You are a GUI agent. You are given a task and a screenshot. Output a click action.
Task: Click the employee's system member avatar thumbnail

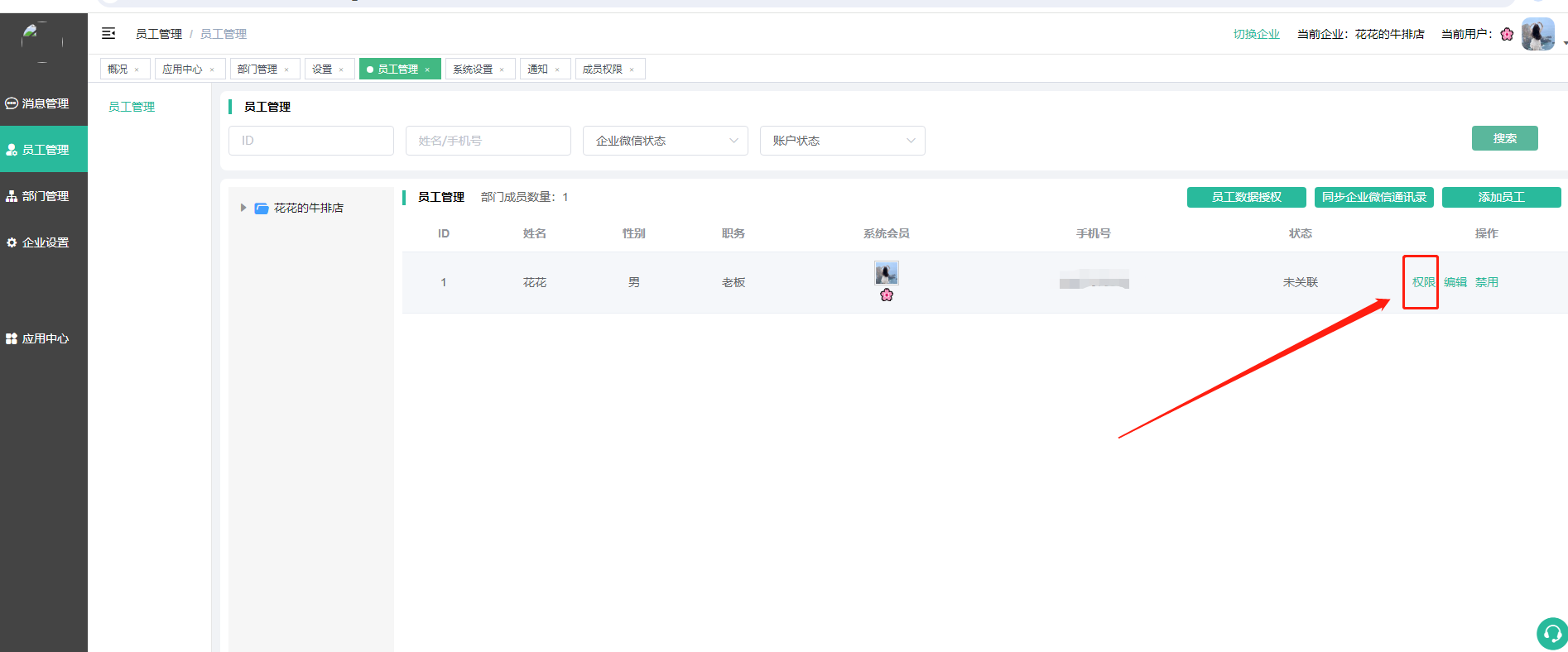(x=886, y=273)
